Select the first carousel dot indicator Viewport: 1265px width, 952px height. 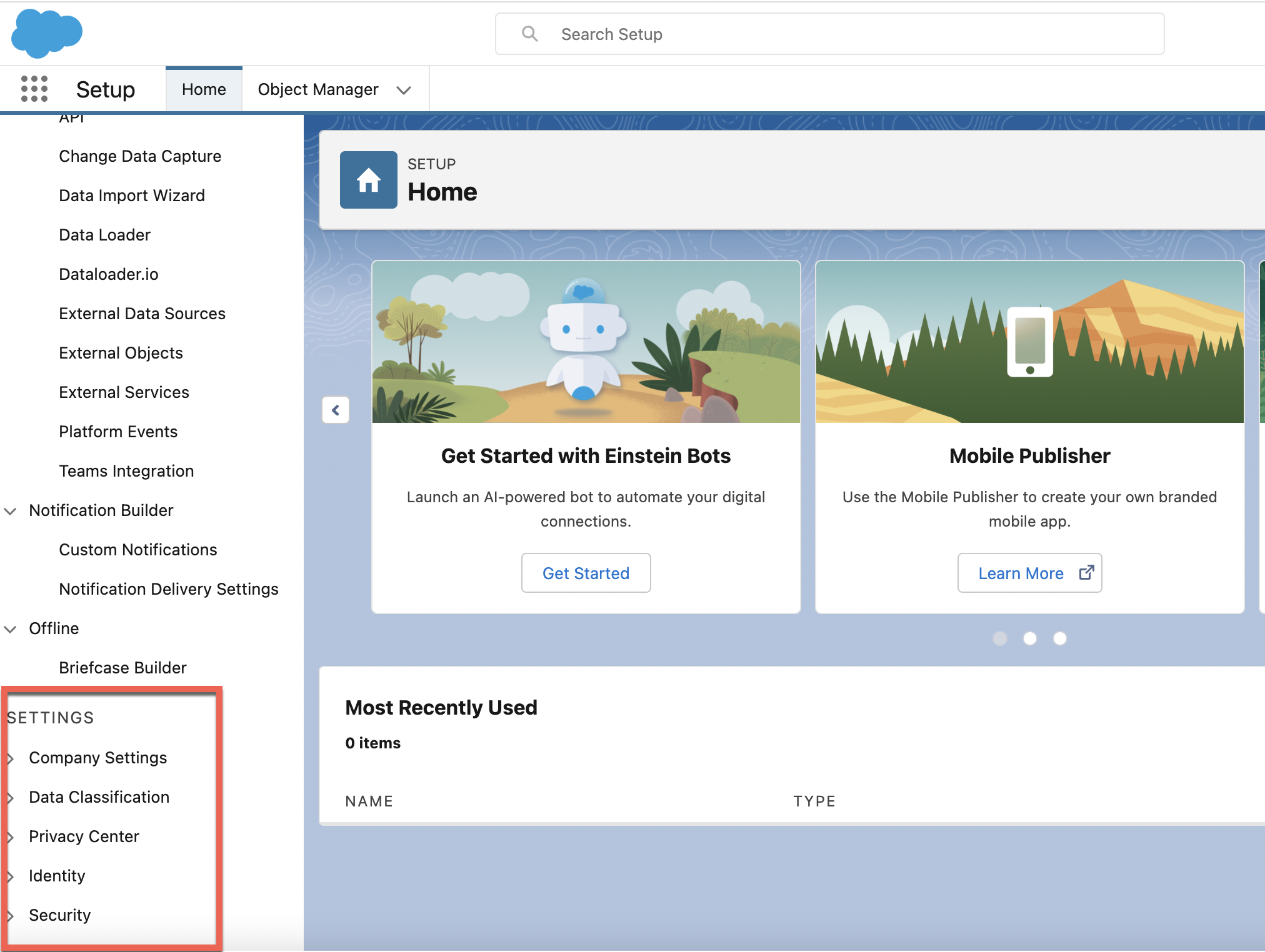1000,638
